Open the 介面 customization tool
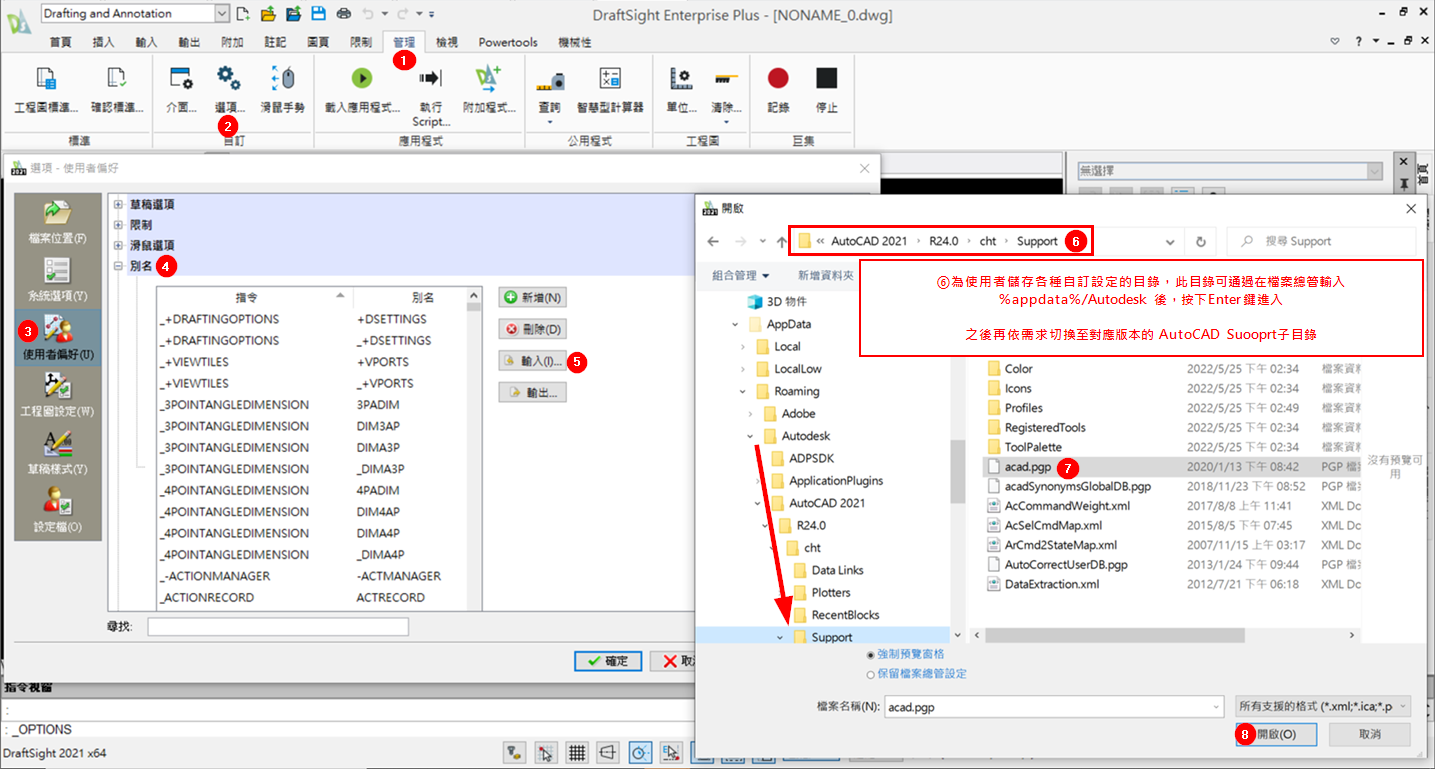This screenshot has width=1435, height=769. (181, 79)
